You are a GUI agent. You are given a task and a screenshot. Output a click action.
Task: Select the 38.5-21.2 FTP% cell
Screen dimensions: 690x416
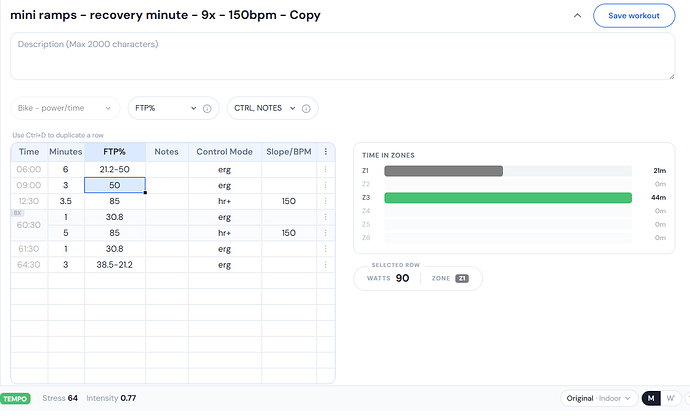coord(115,265)
